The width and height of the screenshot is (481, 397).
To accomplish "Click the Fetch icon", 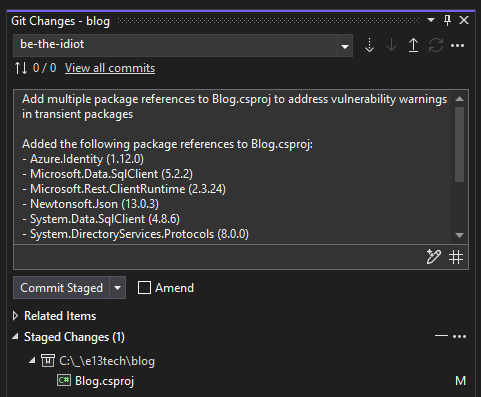I will pos(369,45).
